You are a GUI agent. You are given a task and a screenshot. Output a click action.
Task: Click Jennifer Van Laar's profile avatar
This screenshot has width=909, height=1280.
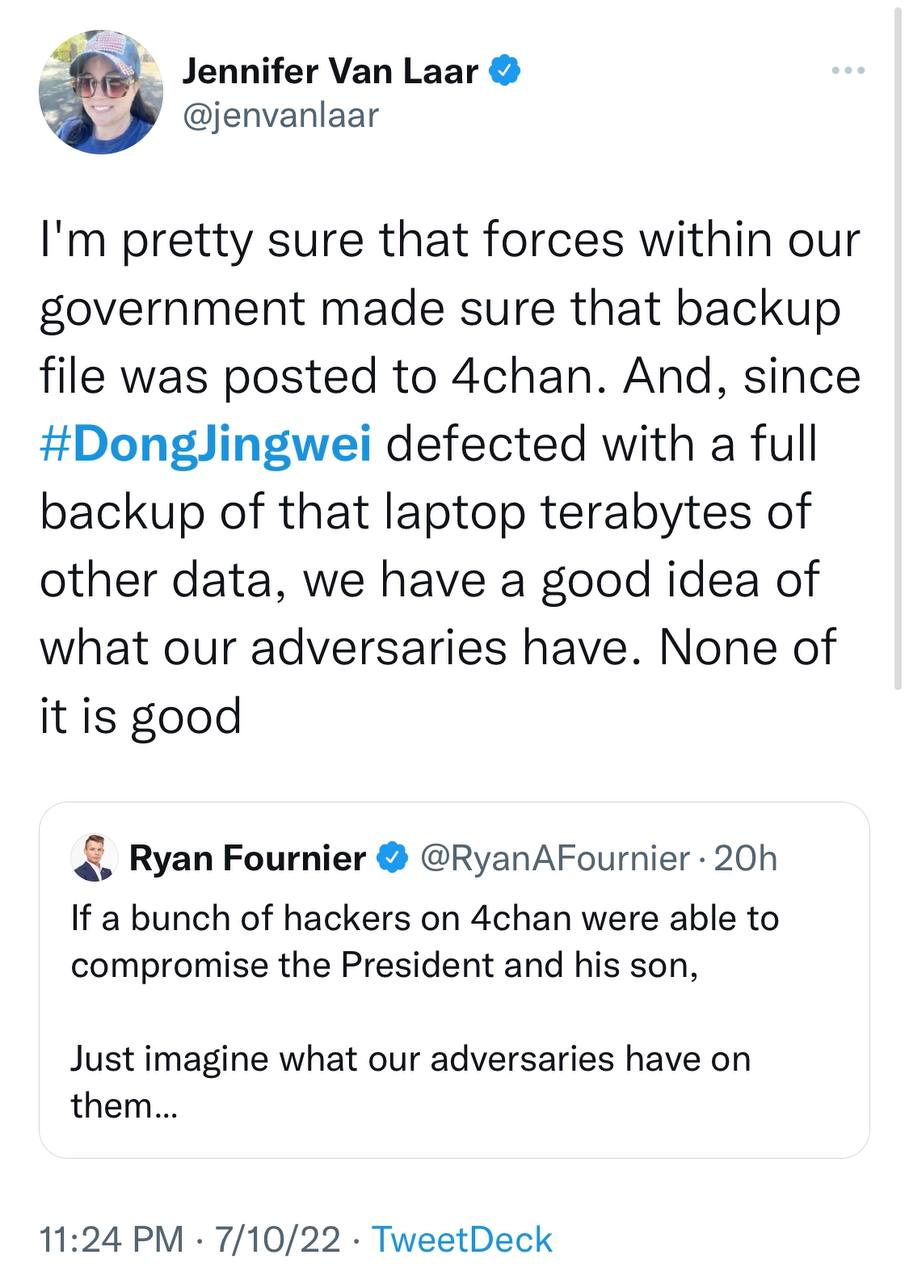[x=100, y=93]
